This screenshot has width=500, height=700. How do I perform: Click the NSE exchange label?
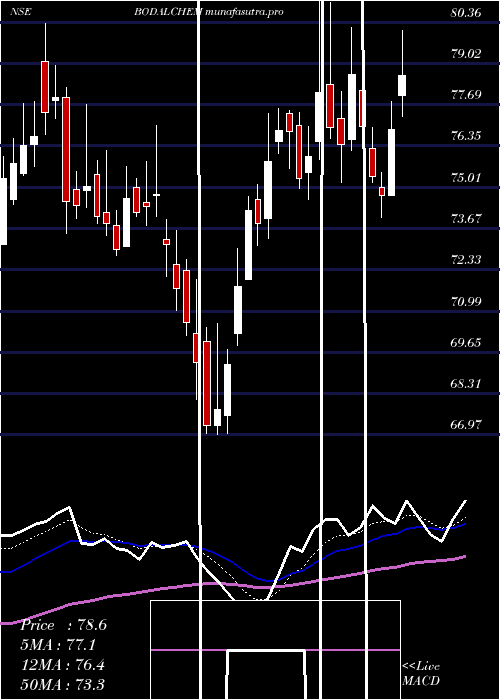[x=21, y=12]
